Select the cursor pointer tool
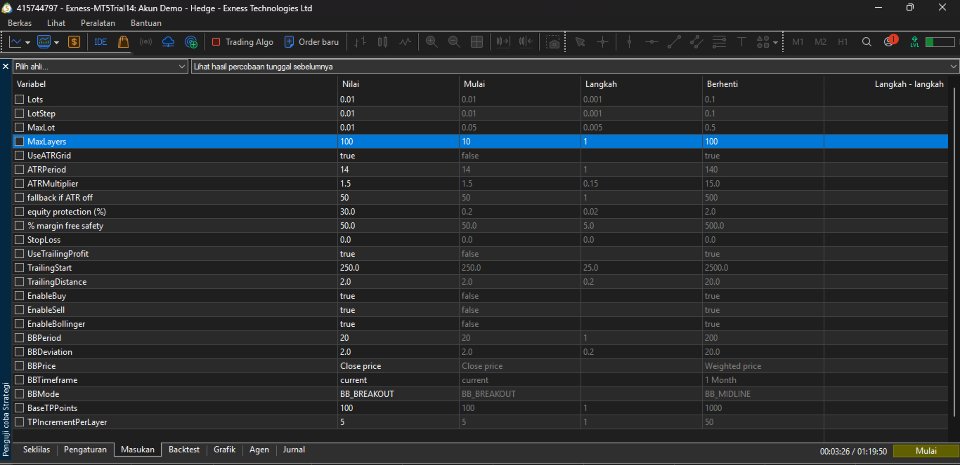This screenshot has height=465, width=960. coord(580,42)
